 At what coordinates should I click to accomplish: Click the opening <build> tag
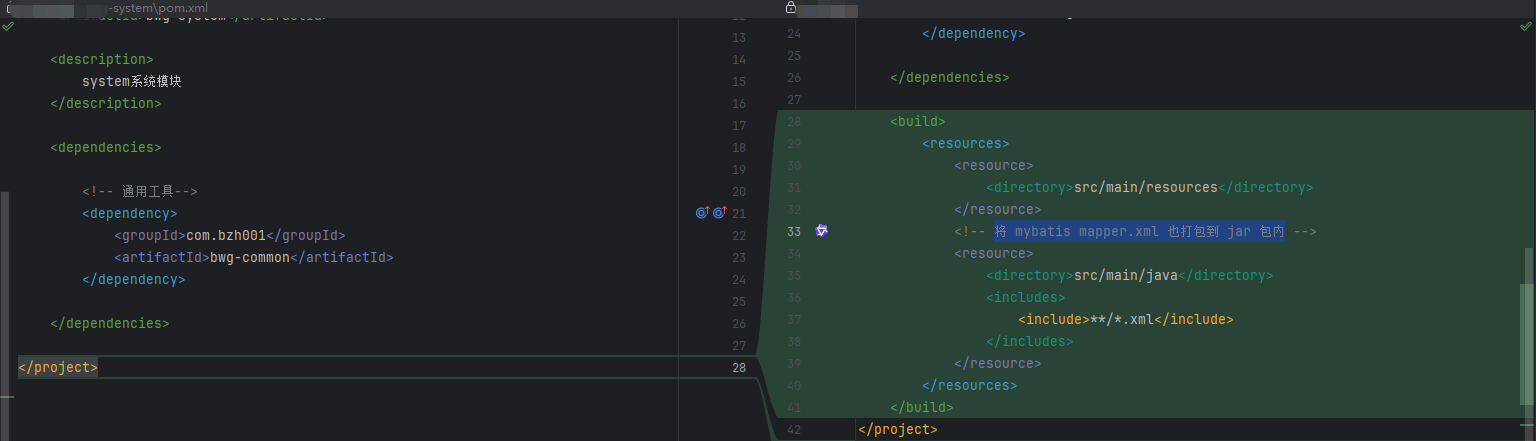918,121
